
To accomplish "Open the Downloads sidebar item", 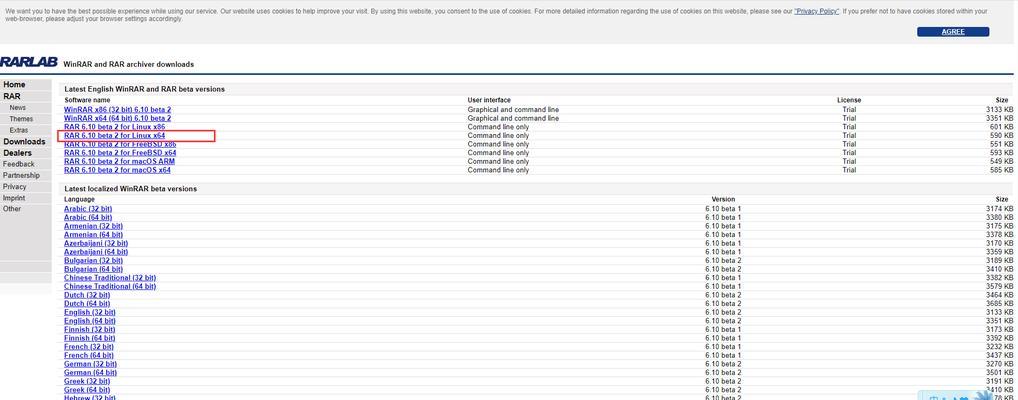I will coord(24,142).
